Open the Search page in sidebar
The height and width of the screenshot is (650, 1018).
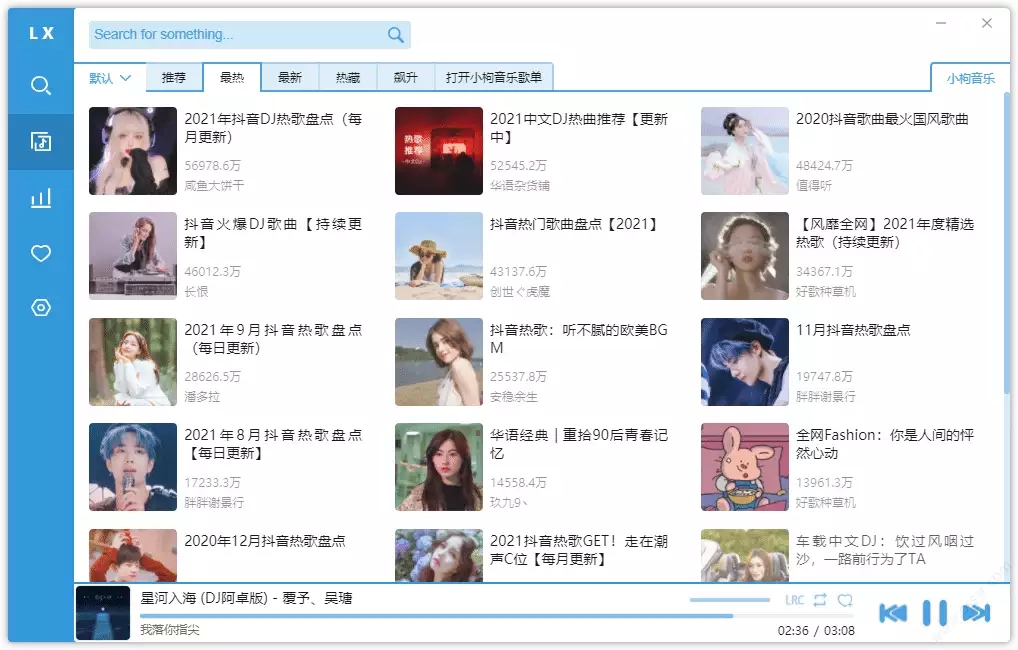tap(40, 86)
